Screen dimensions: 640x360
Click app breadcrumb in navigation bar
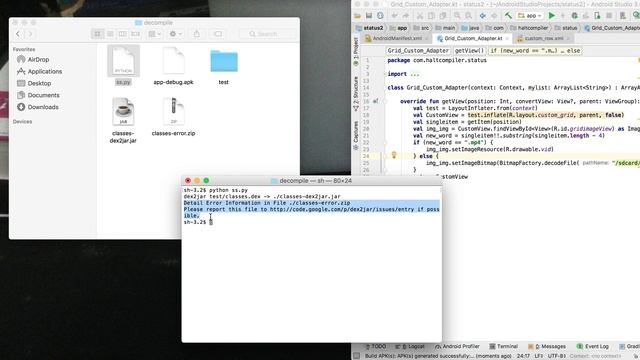click(398, 28)
